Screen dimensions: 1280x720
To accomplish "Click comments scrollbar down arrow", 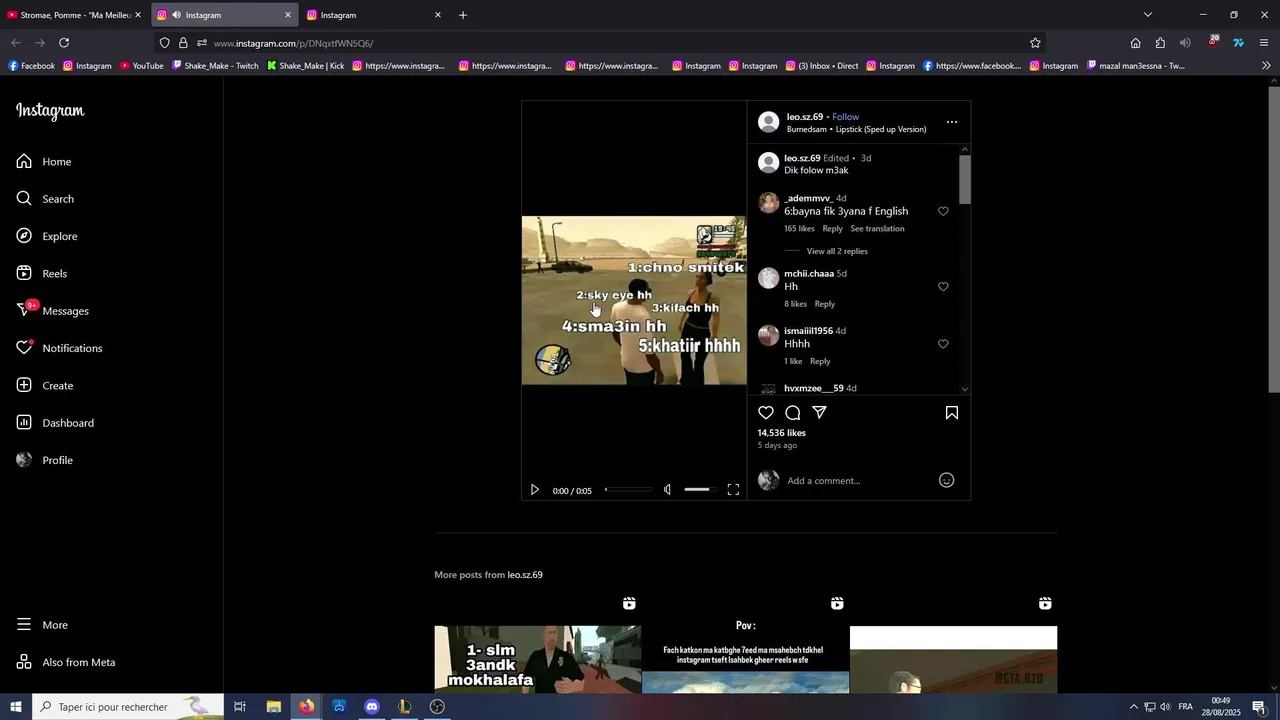I will pos(965,389).
